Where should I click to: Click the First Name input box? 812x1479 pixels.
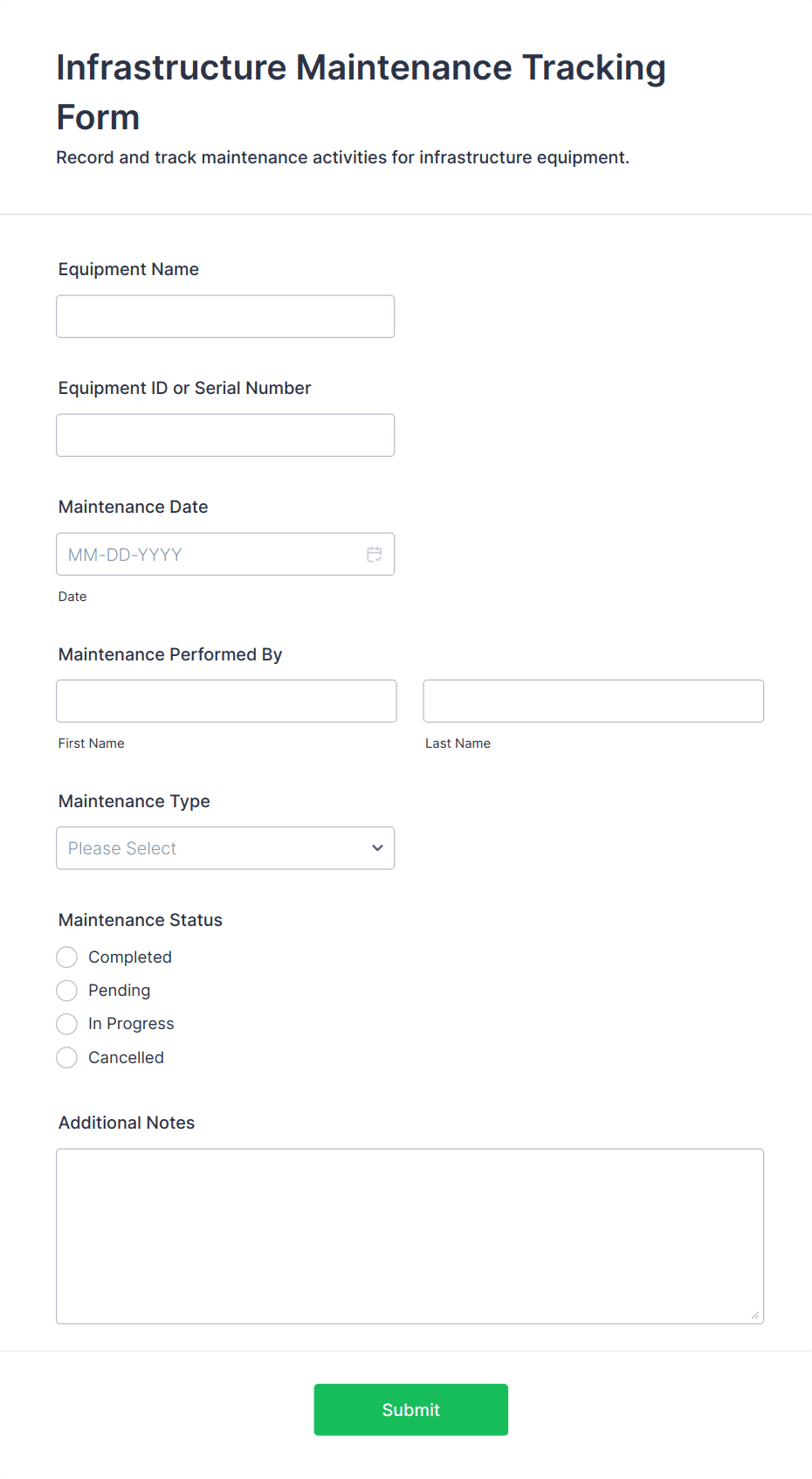[225, 701]
